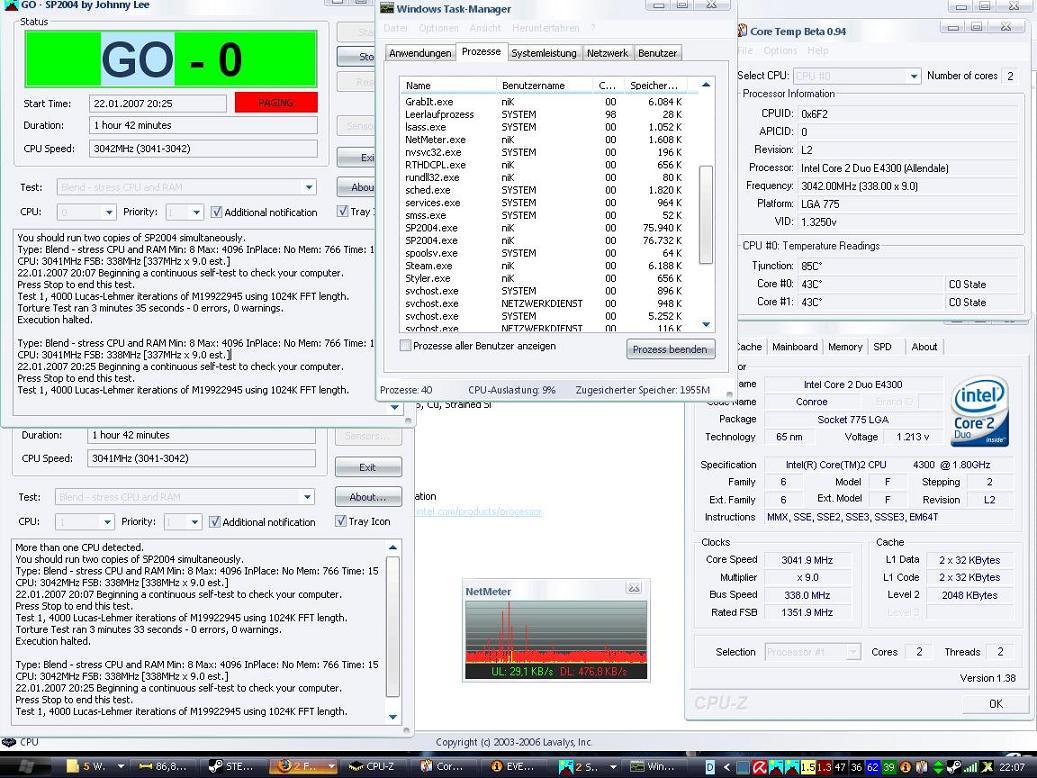Screen dimensions: 1037x778
Task: Switch to the '86,8...' taskbar item
Action: pos(163,766)
